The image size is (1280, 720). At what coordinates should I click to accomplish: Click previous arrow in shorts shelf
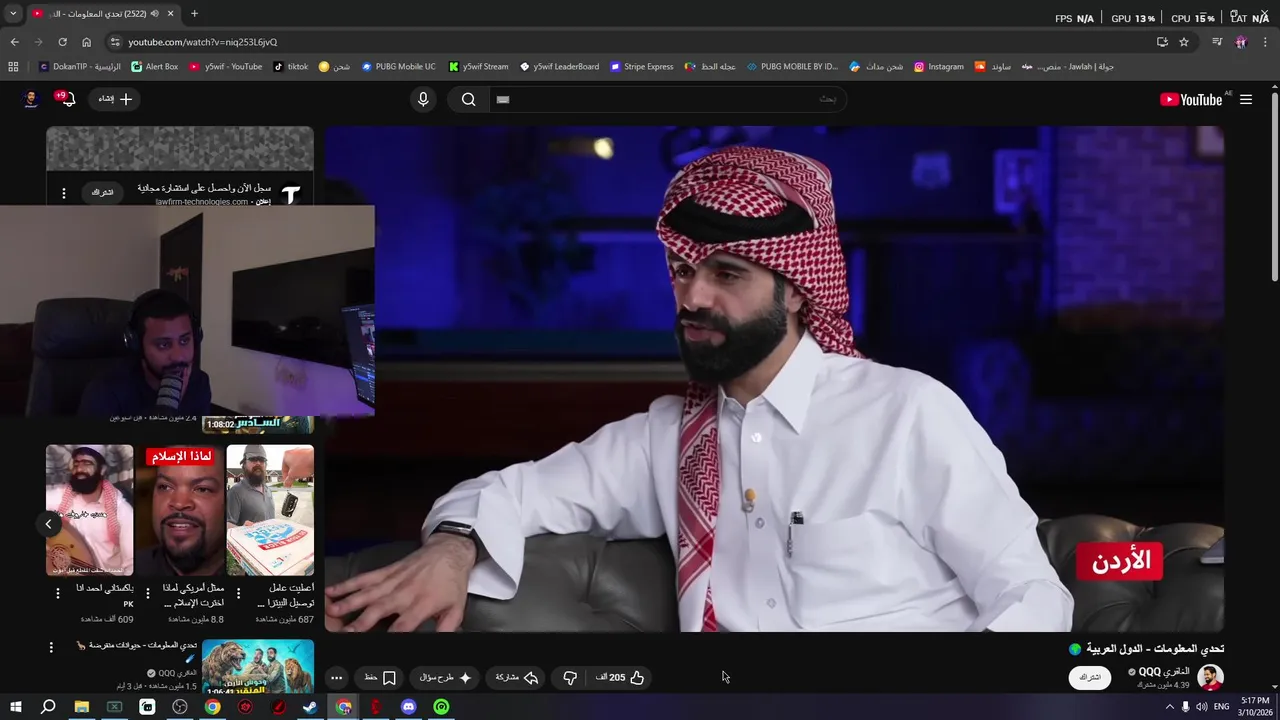(48, 524)
